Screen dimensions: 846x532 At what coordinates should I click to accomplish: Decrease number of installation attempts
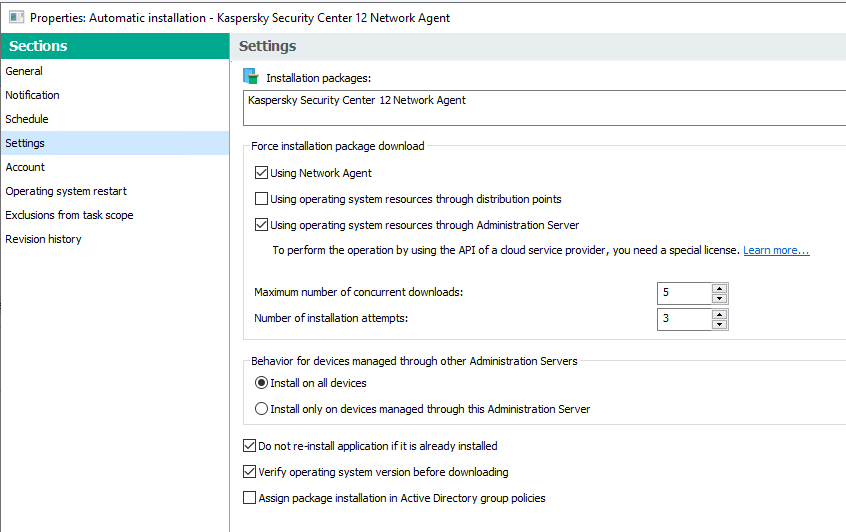pos(719,324)
